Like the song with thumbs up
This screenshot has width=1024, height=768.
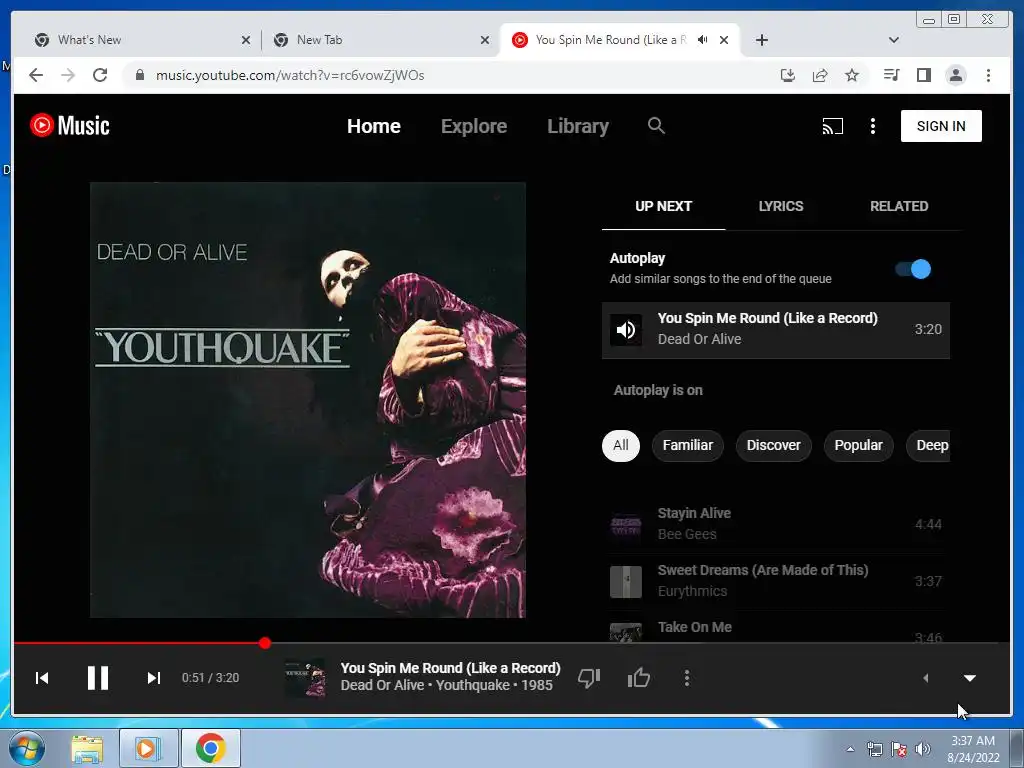[x=639, y=678]
